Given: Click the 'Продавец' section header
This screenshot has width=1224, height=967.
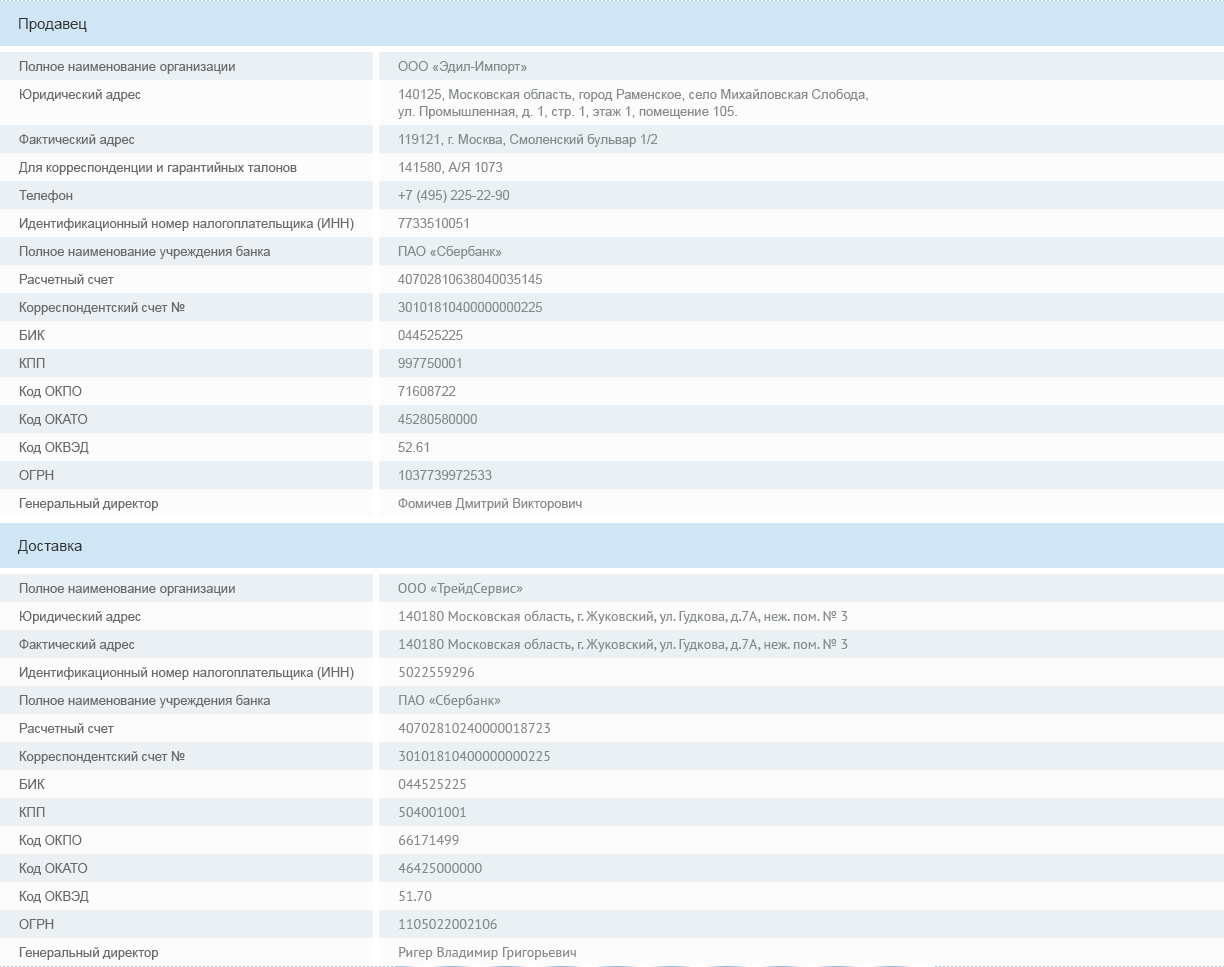Looking at the screenshot, I should click(x=612, y=24).
